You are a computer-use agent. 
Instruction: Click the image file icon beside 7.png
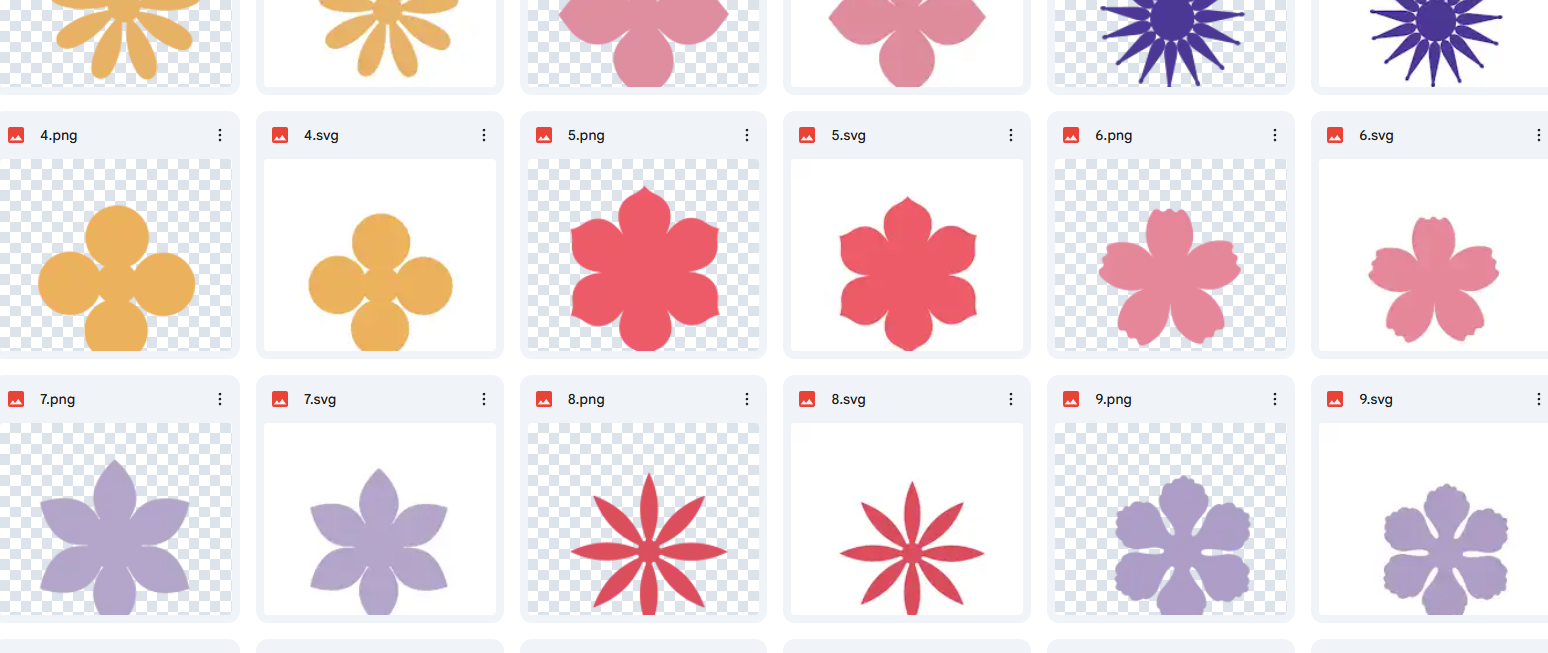coord(16,399)
